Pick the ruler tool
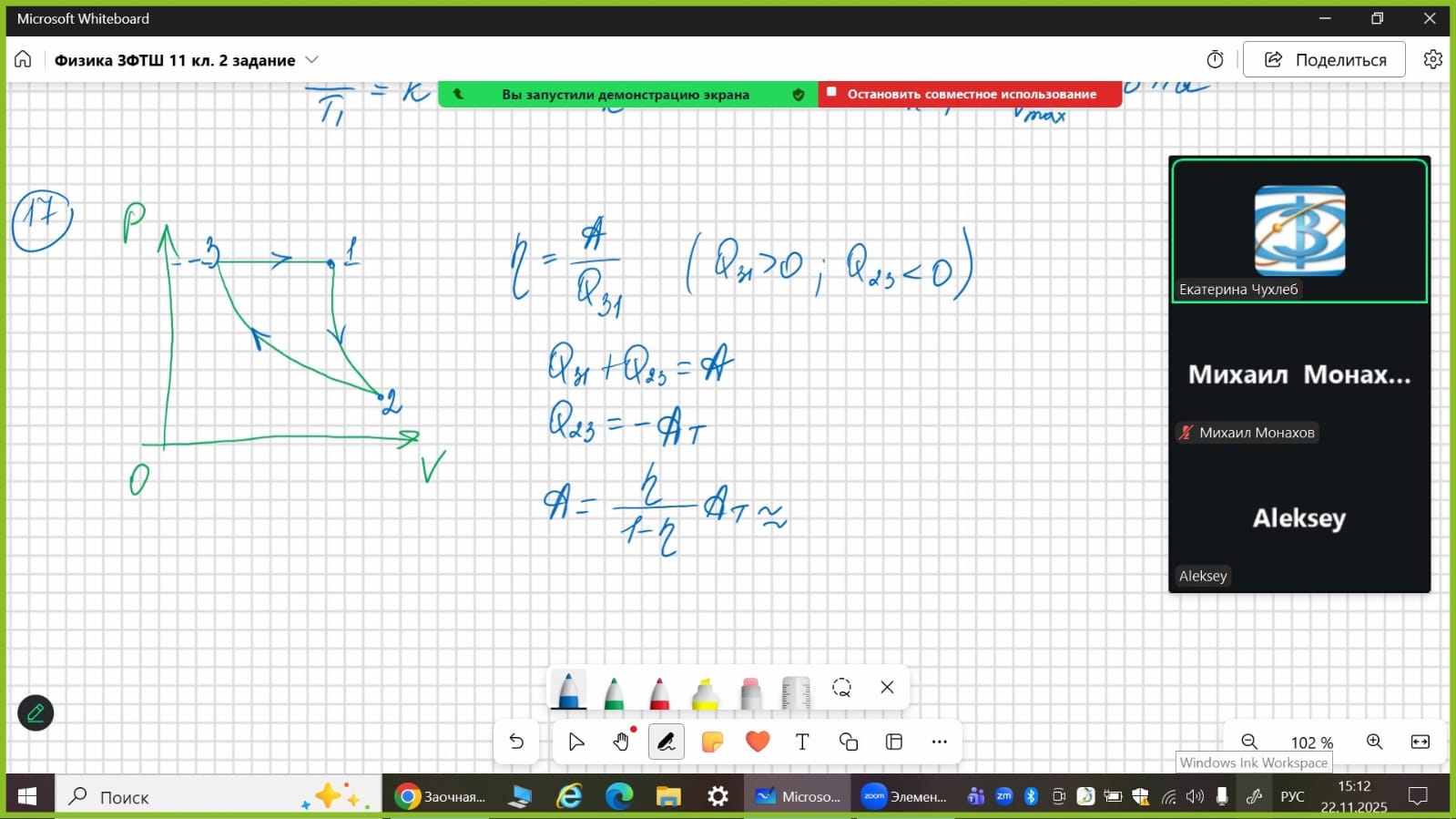 coord(796,692)
